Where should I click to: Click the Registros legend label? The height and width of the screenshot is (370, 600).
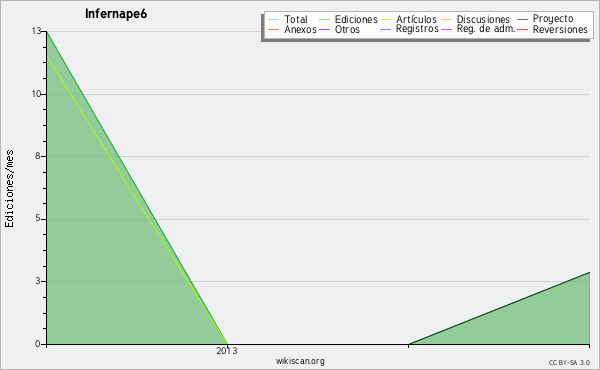(x=417, y=29)
